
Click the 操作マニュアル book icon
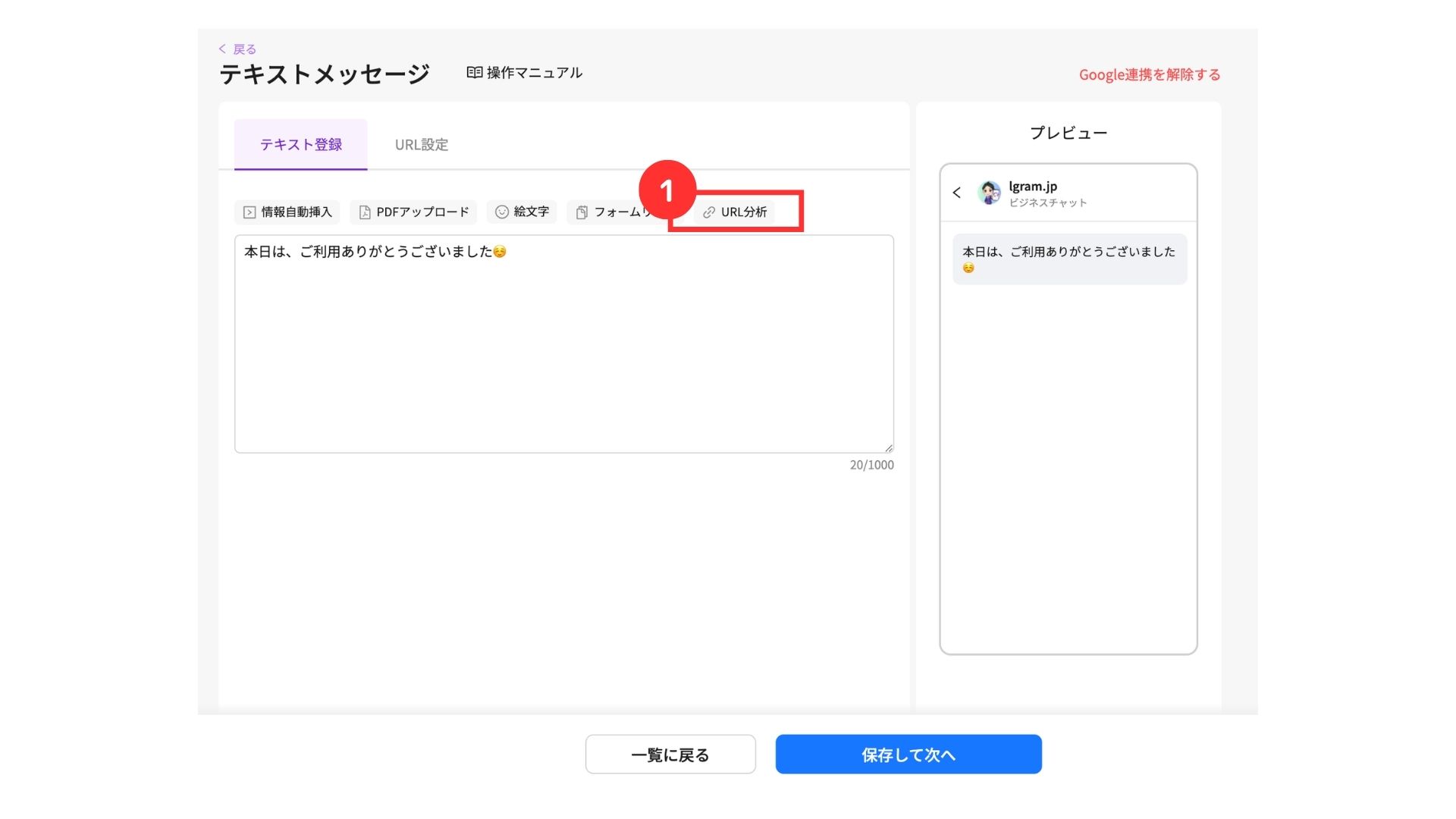pyautogui.click(x=474, y=73)
